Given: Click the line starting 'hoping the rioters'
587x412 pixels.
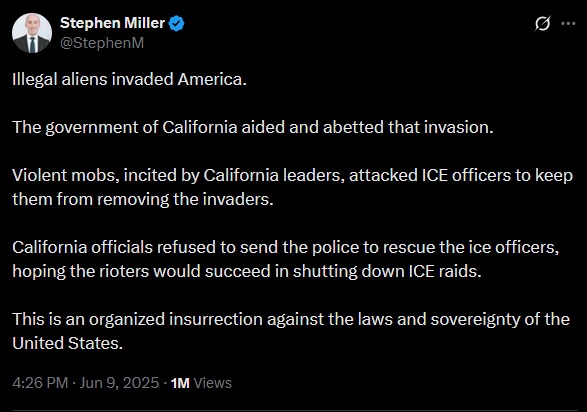Looking at the screenshot, I should pos(247,271).
